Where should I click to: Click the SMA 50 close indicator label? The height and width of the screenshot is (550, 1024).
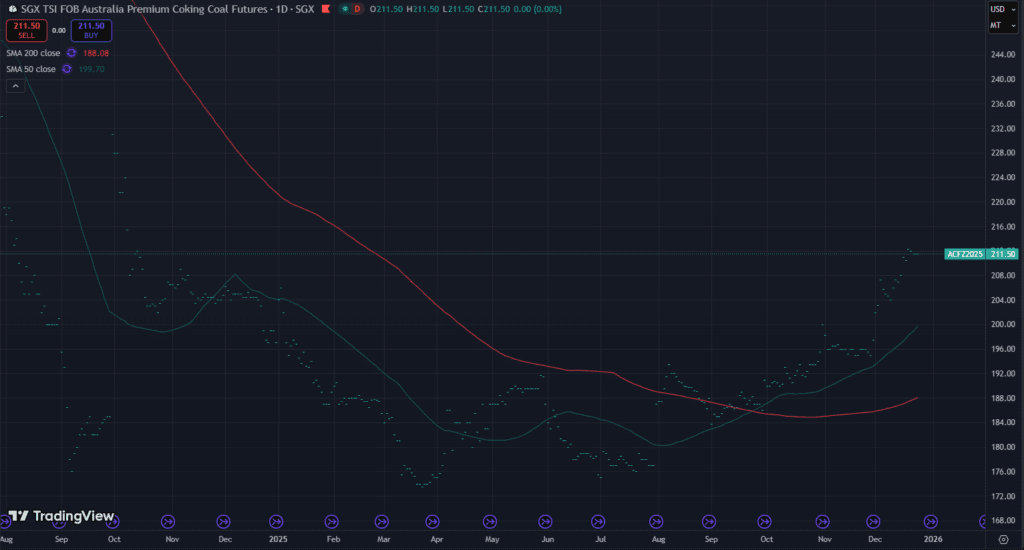coord(31,69)
